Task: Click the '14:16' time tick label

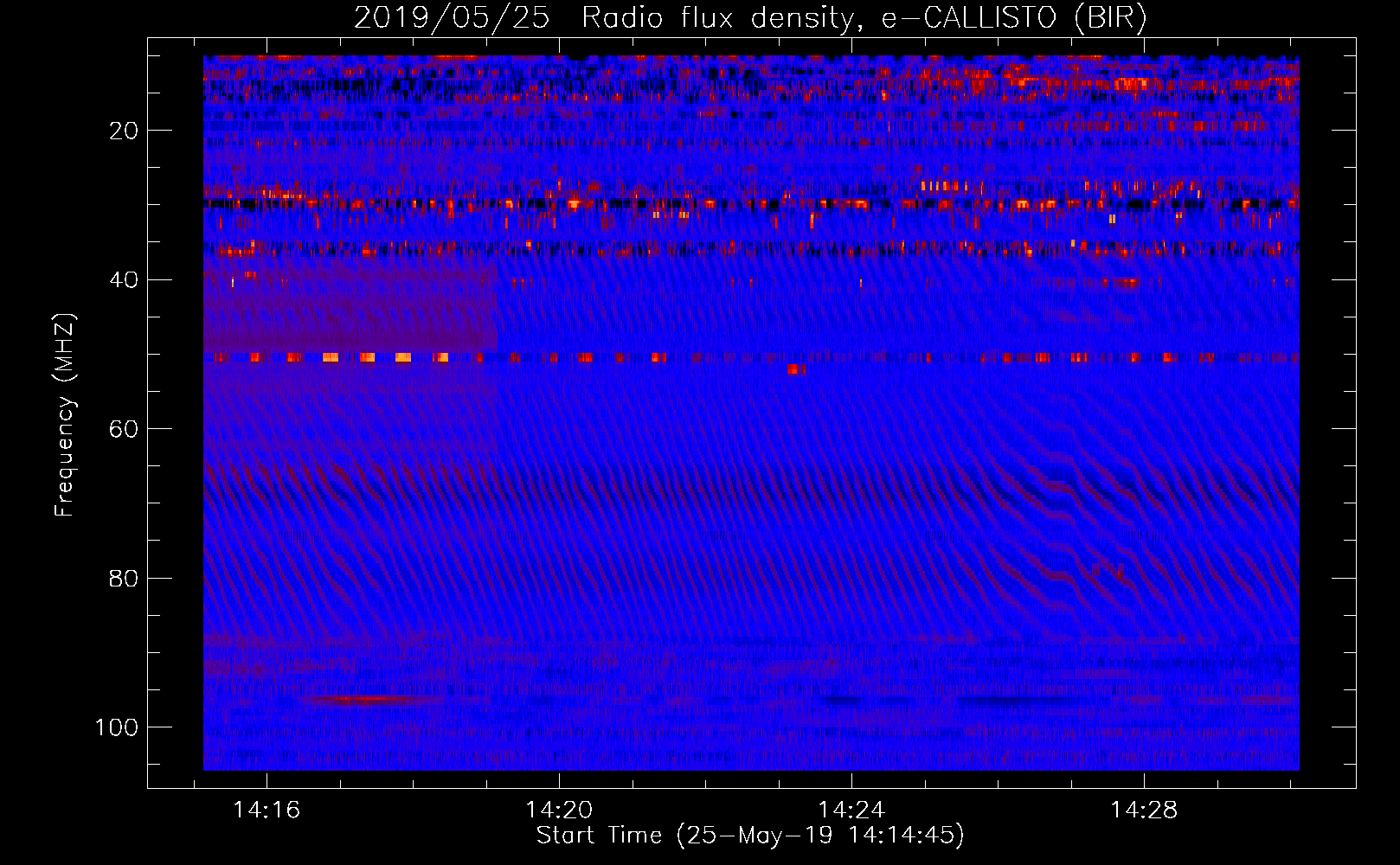Action: coord(267,810)
